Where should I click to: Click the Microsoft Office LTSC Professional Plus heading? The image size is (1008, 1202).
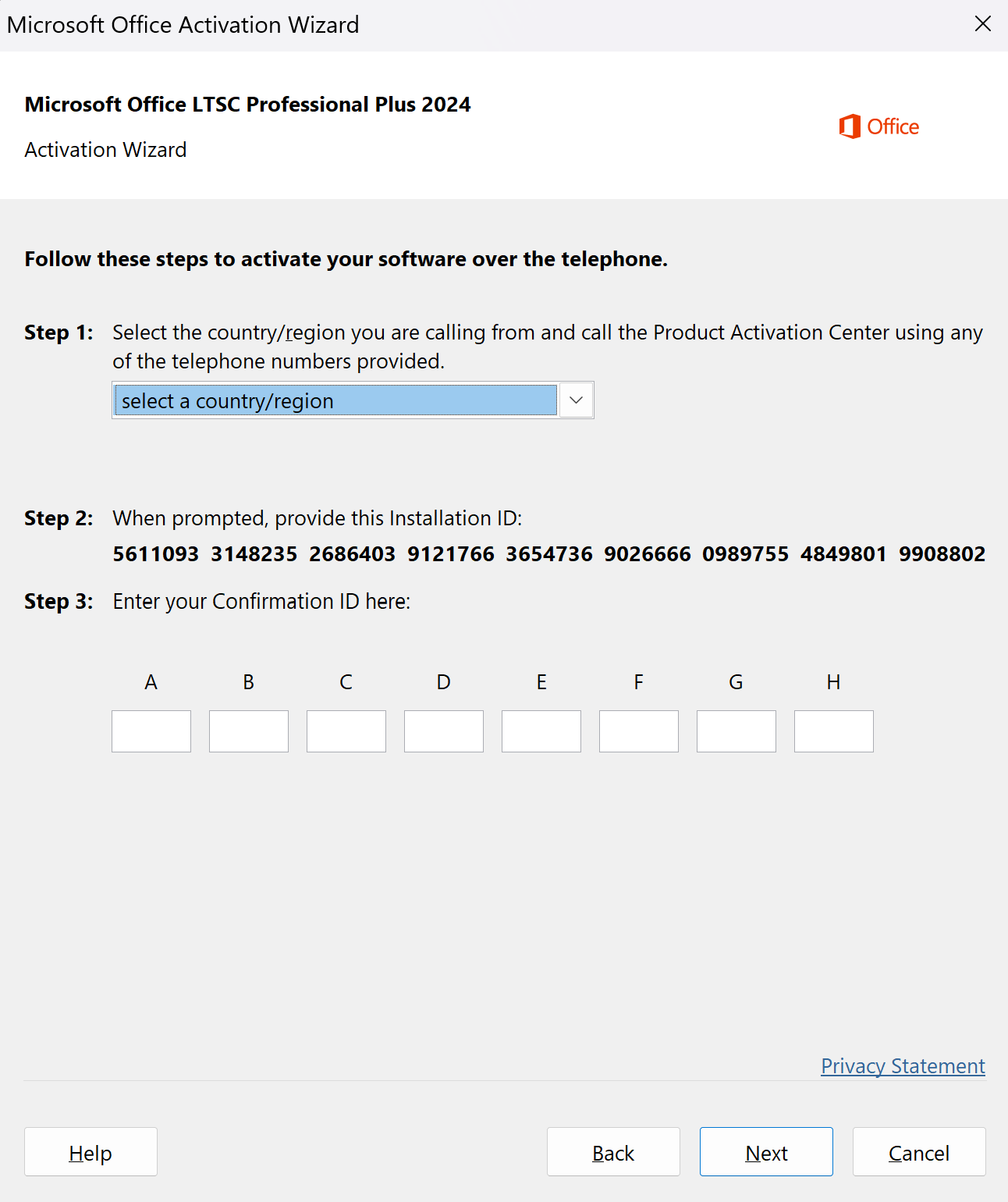(247, 105)
